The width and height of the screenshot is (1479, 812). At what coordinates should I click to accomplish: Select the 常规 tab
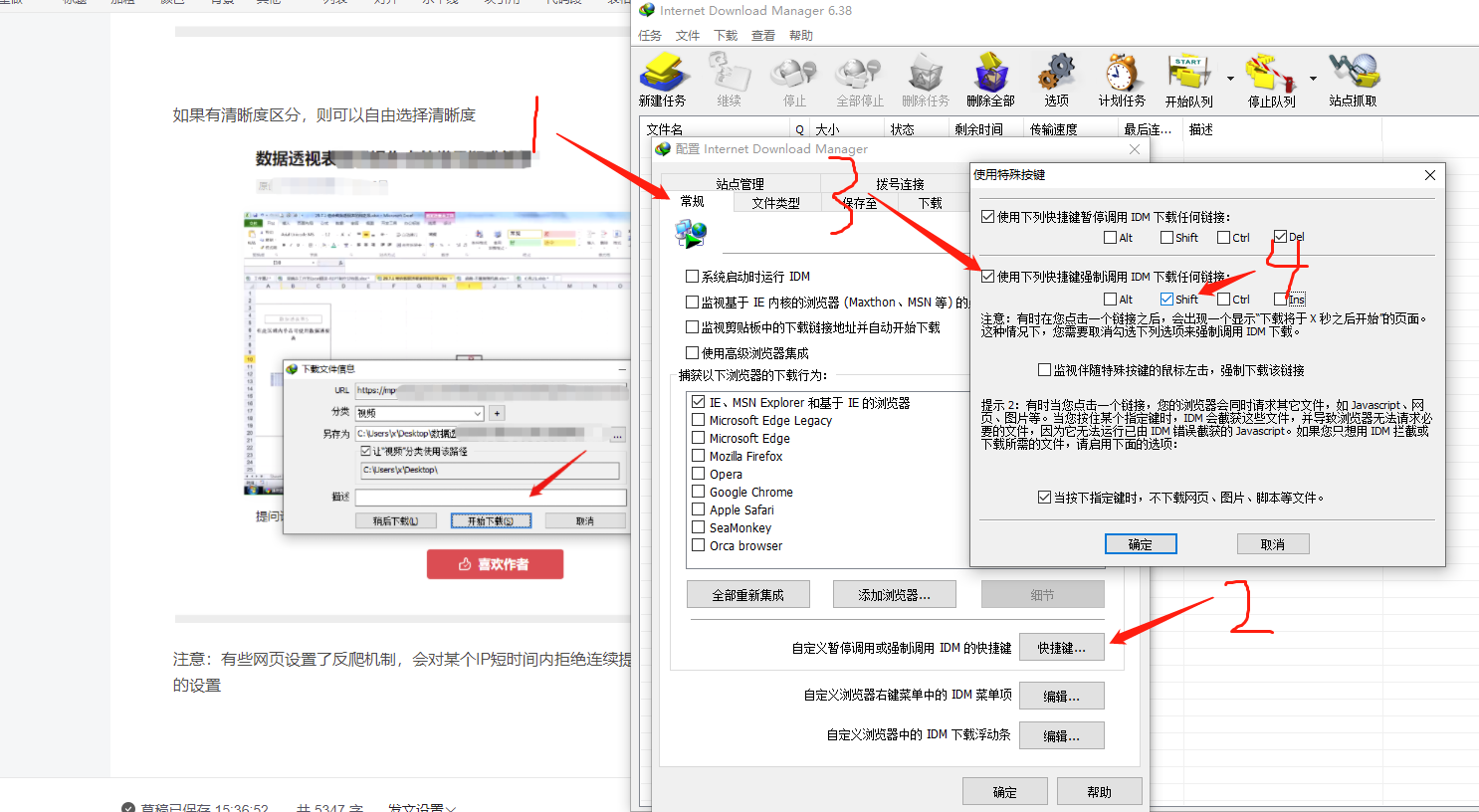(x=693, y=202)
